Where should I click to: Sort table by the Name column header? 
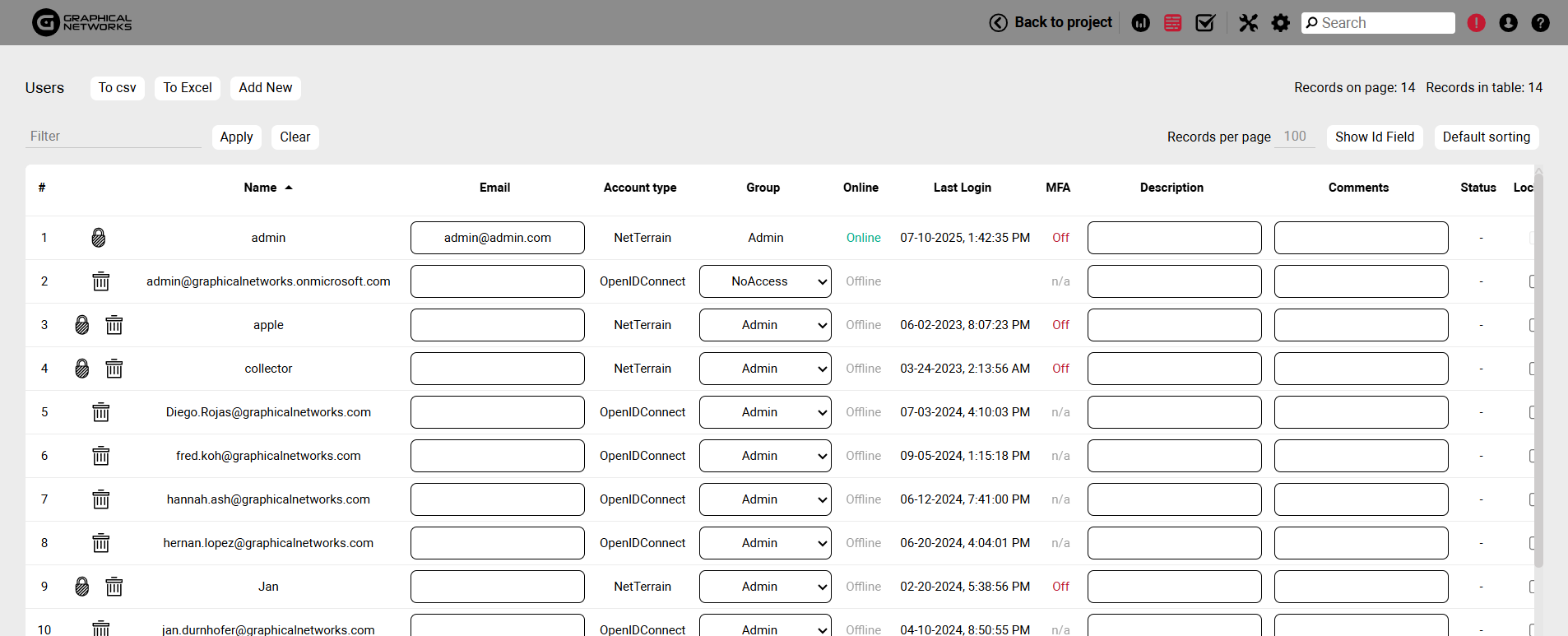261,188
